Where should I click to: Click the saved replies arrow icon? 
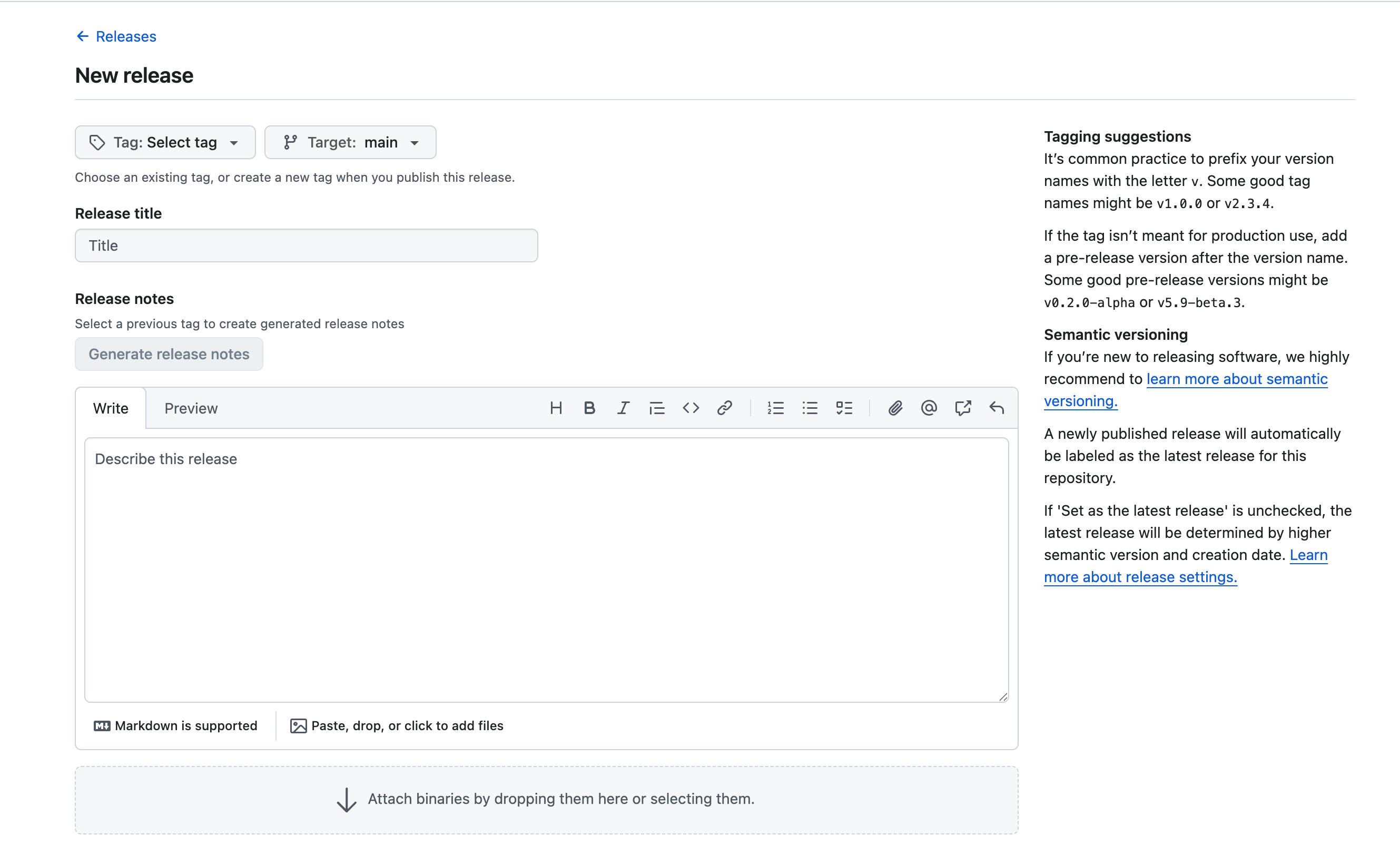pos(997,408)
